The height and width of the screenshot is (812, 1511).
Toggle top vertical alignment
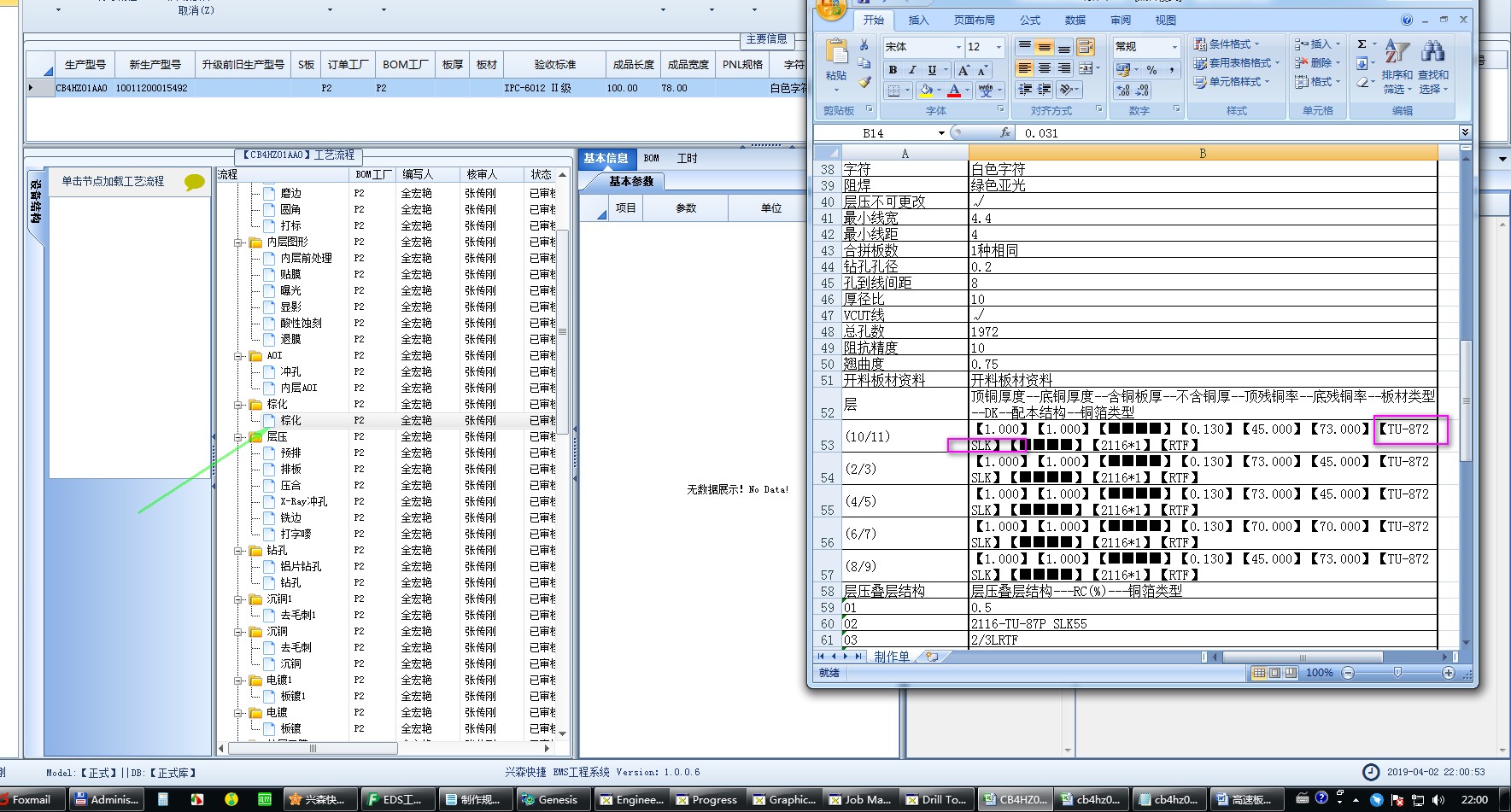pos(1025,47)
